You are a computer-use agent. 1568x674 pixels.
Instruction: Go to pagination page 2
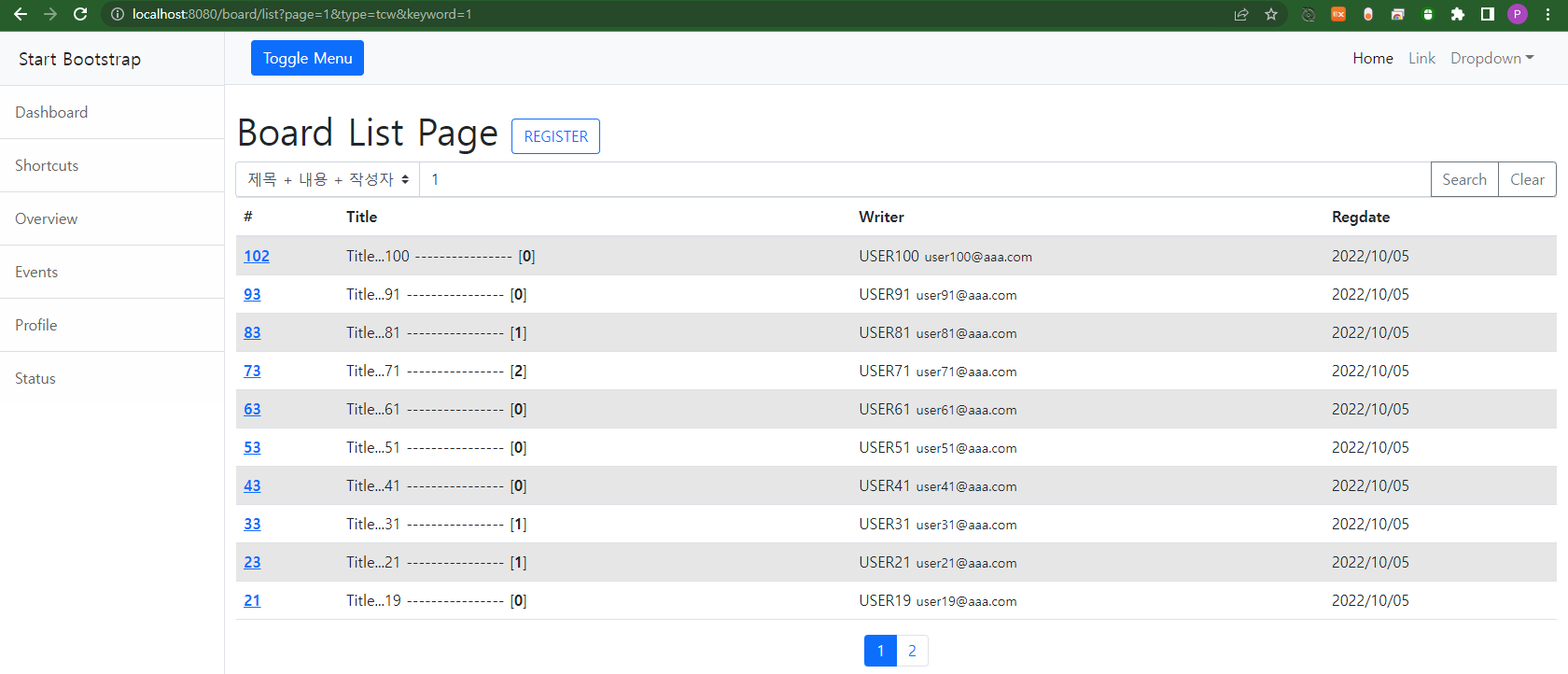912,651
